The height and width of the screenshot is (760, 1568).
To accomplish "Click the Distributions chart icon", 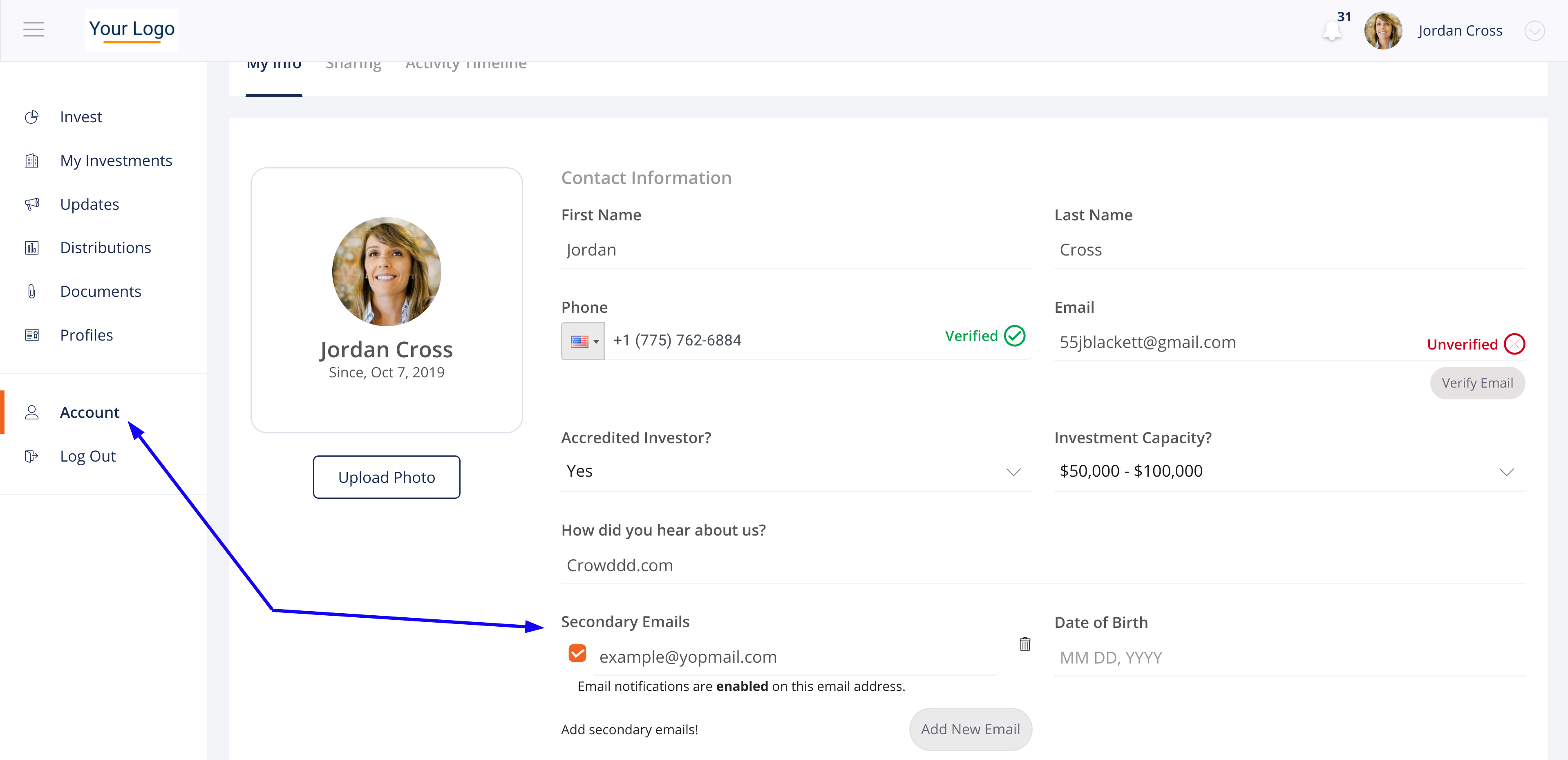I will tap(31, 248).
